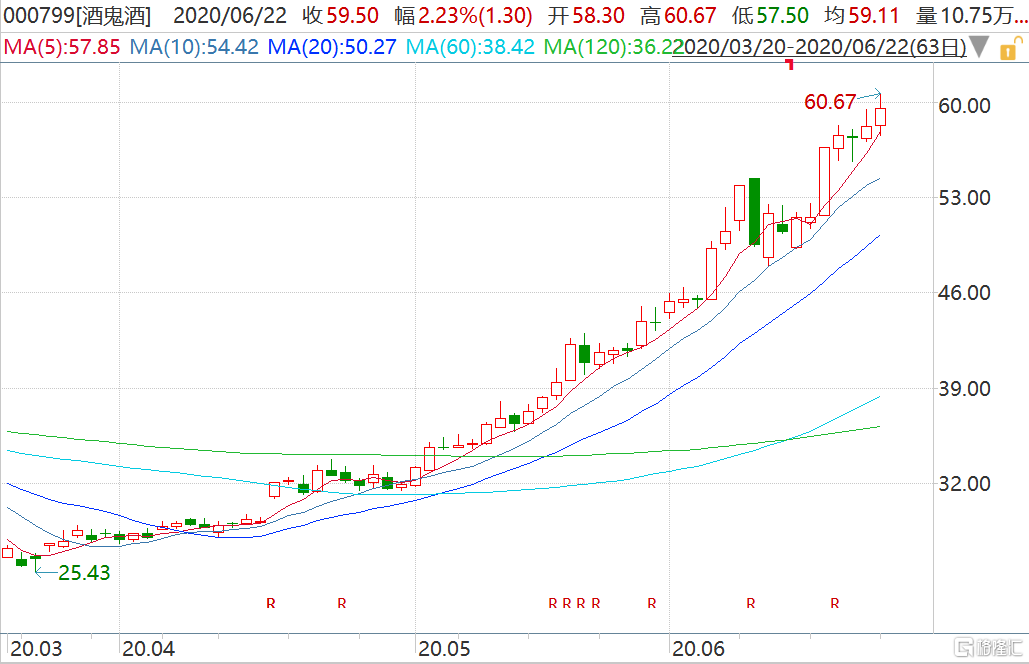Select the MA(20):50.27 indicator label
Image resolution: width=1029 pixels, height=664 pixels.
point(333,47)
